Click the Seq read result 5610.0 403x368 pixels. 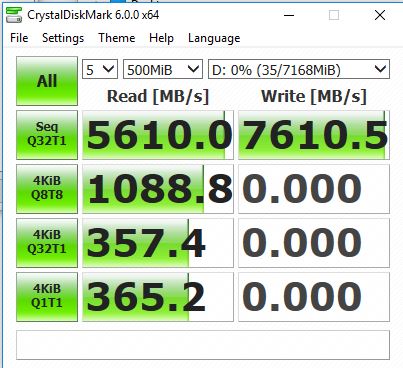click(x=158, y=135)
